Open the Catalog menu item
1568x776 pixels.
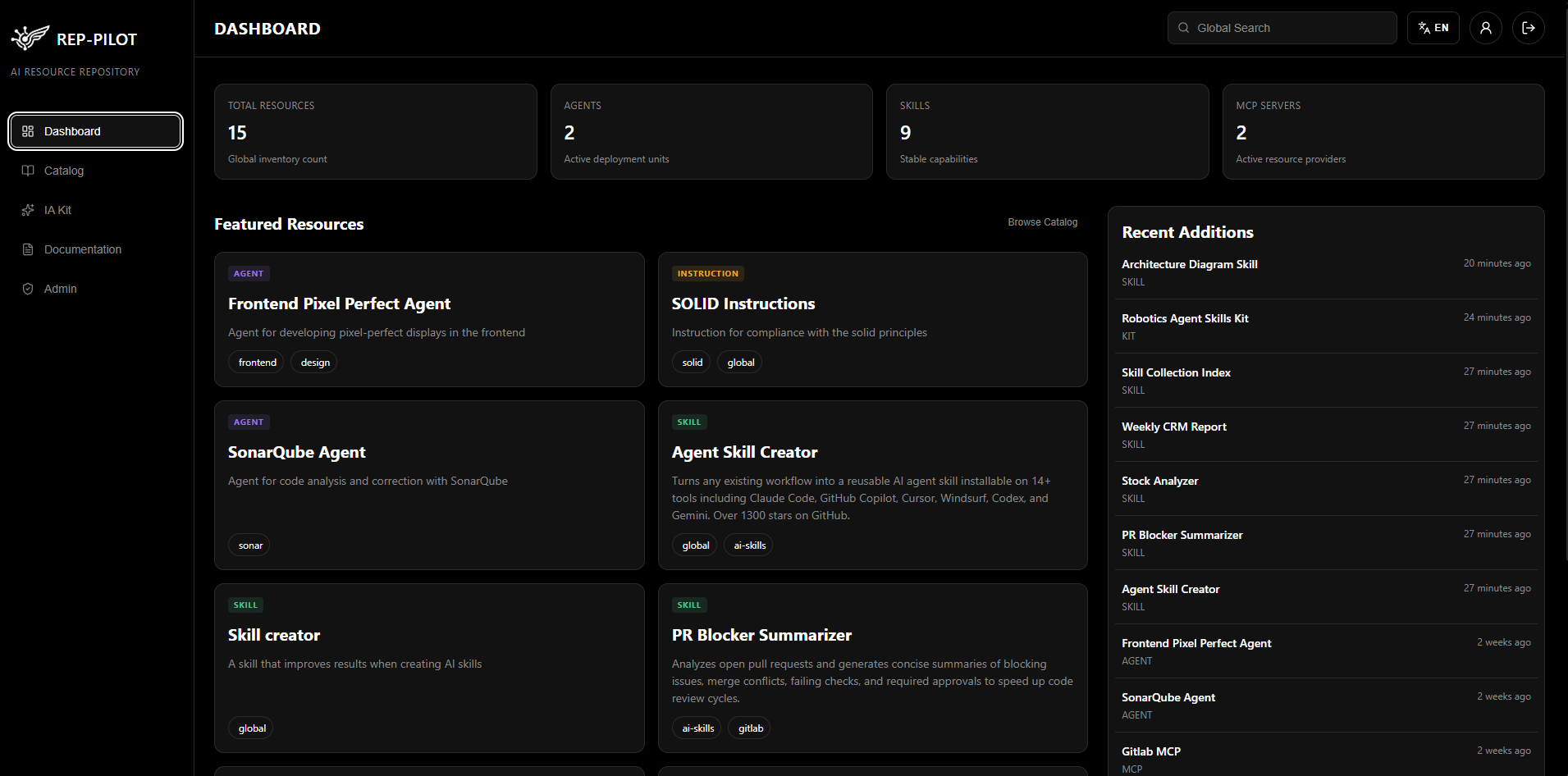95,171
